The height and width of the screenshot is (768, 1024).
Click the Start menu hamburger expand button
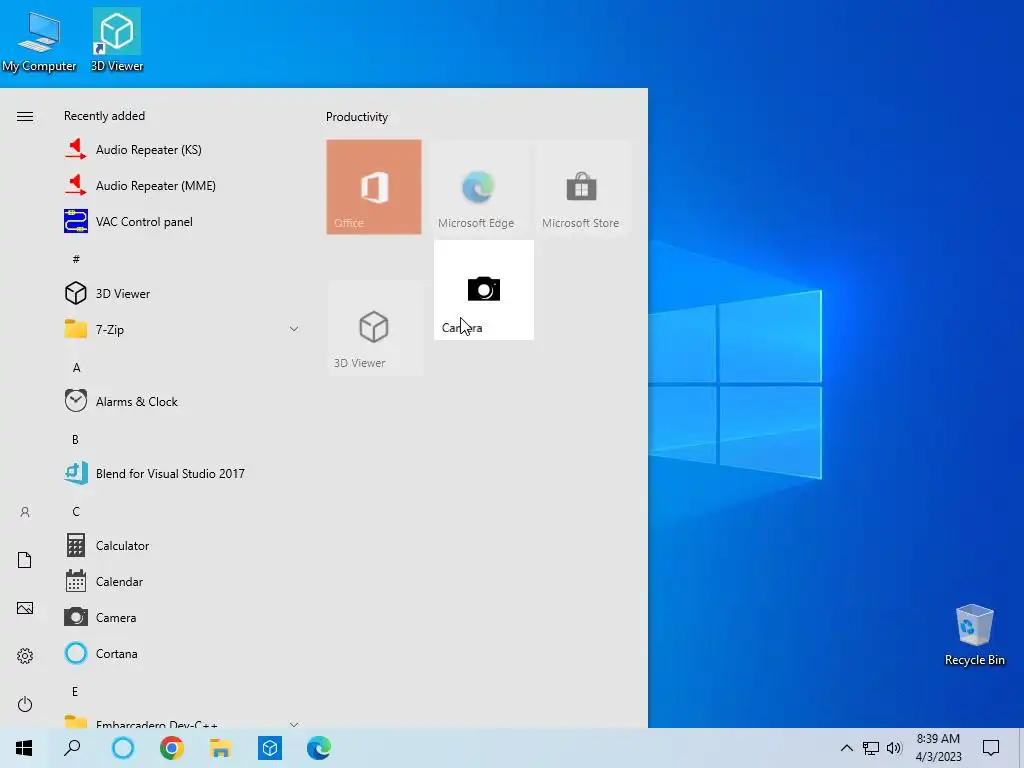tap(25, 116)
